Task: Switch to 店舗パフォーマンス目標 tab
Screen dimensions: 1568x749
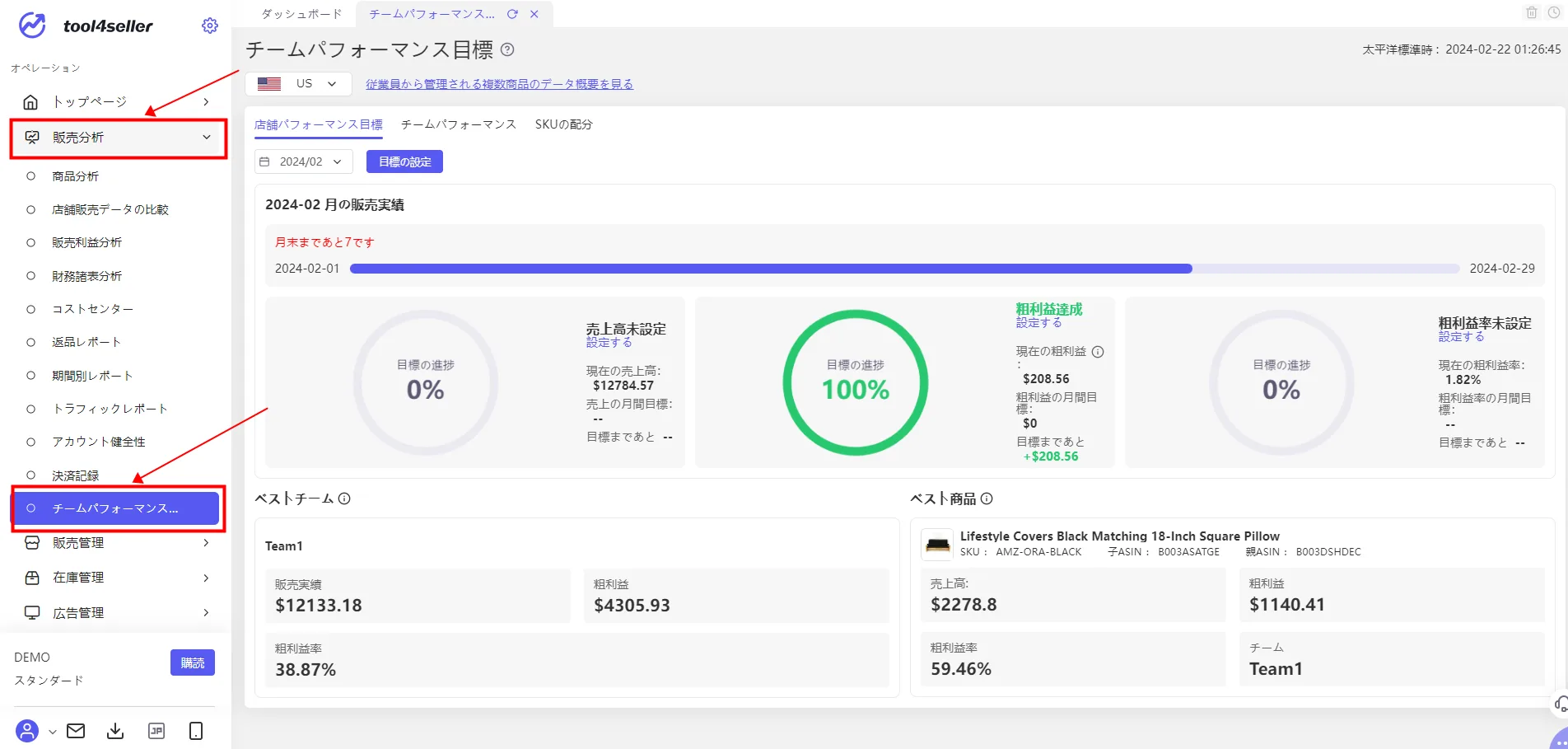Action: (x=319, y=124)
